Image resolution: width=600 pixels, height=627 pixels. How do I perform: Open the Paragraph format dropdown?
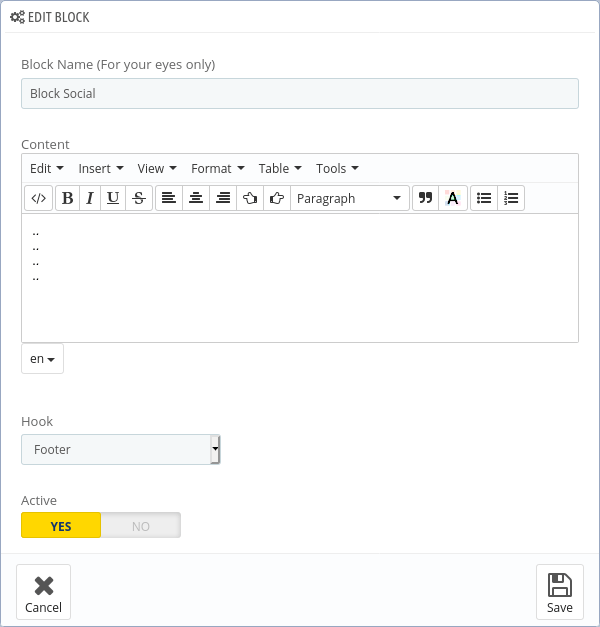click(x=350, y=198)
